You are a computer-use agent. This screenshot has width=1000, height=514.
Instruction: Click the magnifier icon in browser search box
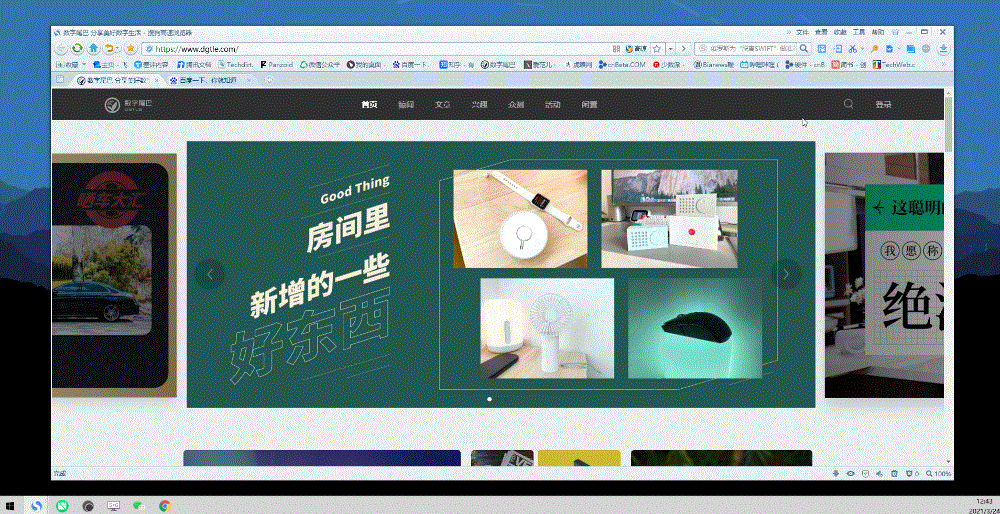point(804,48)
